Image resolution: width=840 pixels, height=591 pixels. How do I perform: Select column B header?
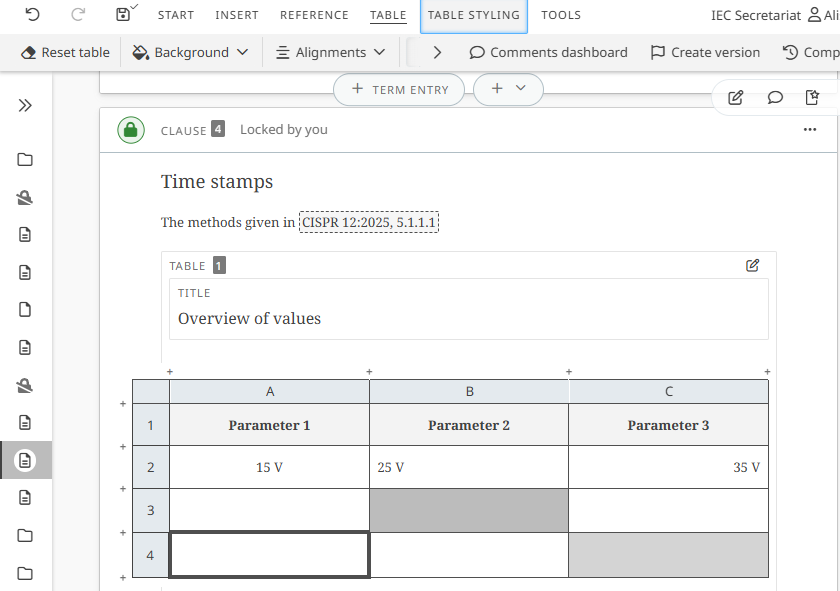click(x=469, y=392)
